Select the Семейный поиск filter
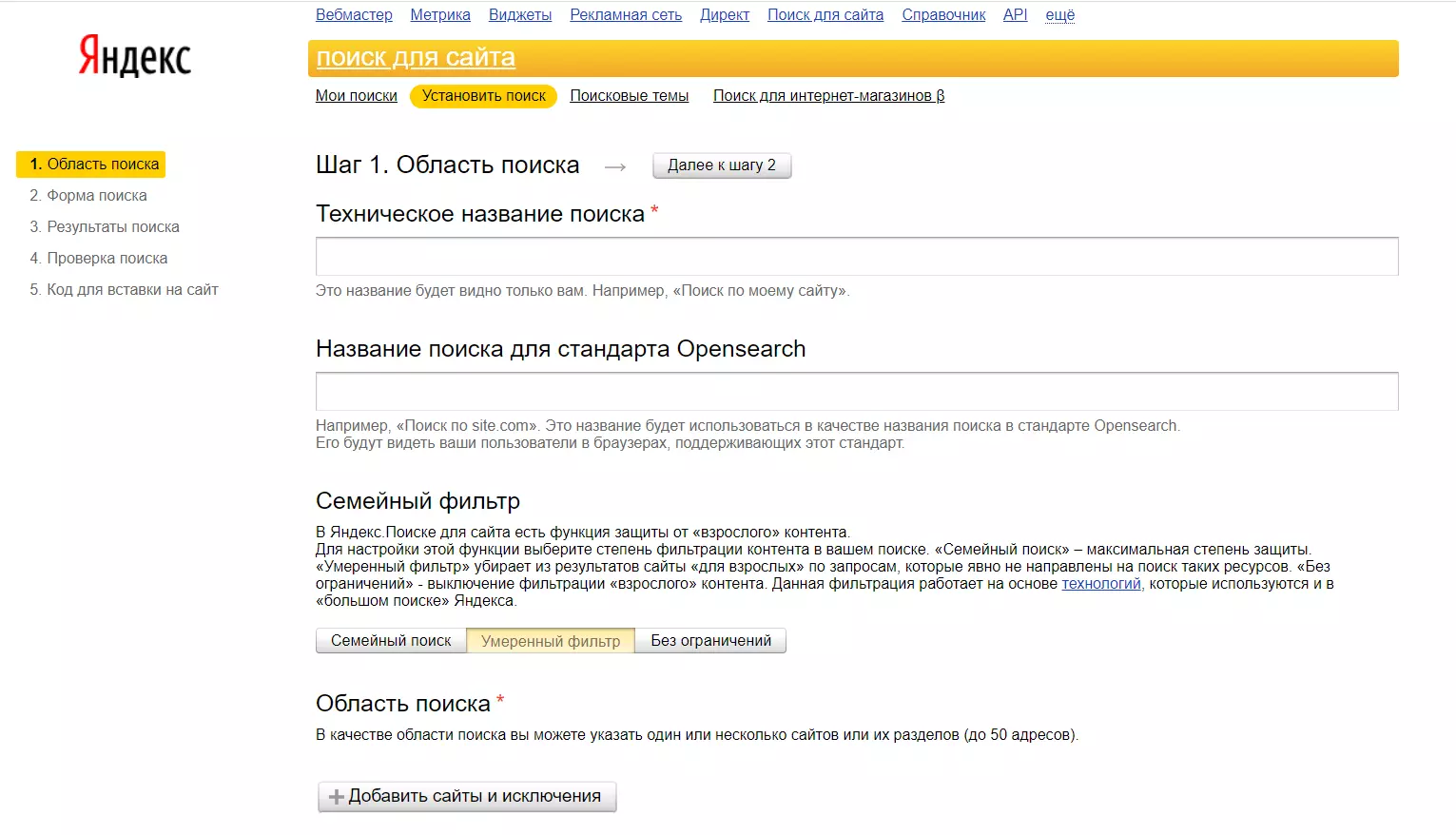Viewport: 1456px width, 835px height. point(391,641)
